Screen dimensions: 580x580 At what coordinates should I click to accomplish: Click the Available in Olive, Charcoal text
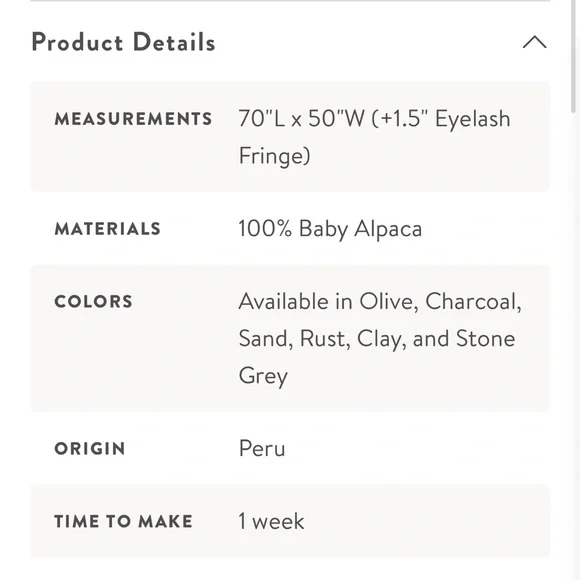point(380,302)
